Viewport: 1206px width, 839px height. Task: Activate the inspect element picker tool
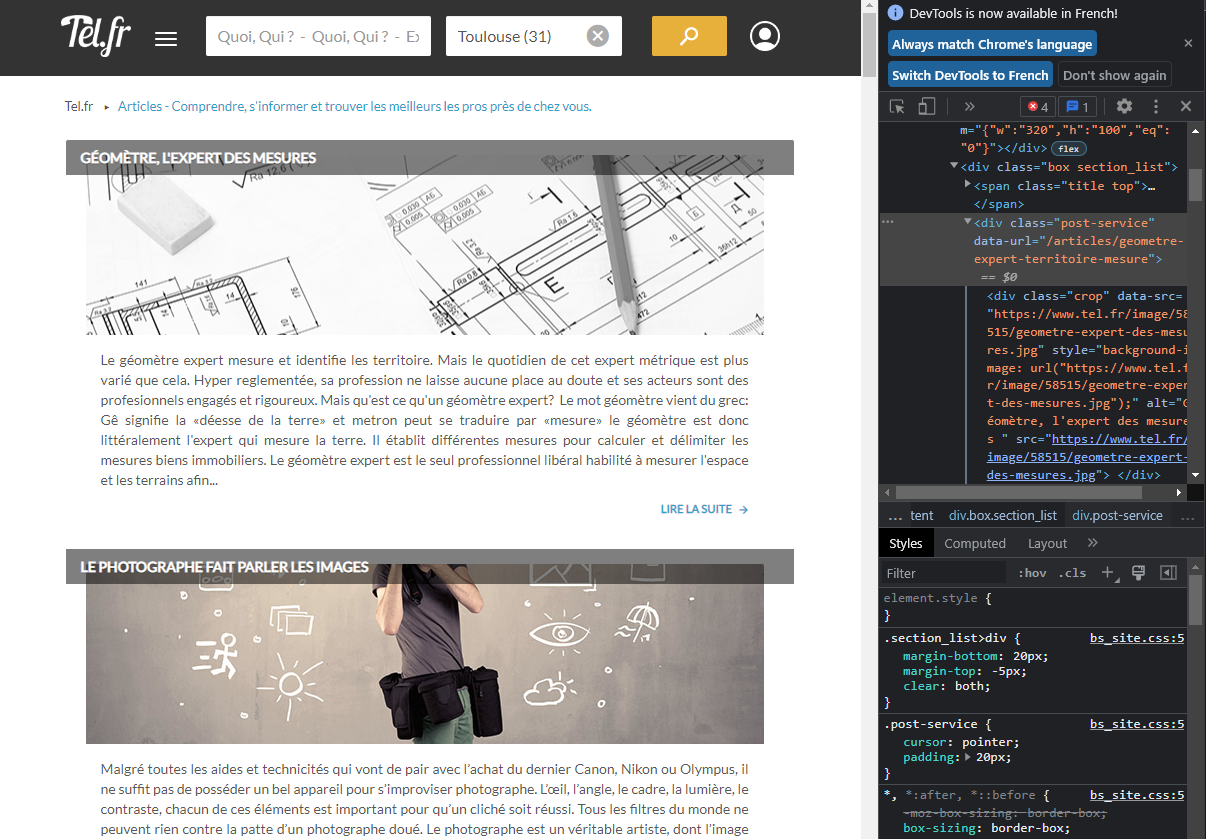click(897, 106)
